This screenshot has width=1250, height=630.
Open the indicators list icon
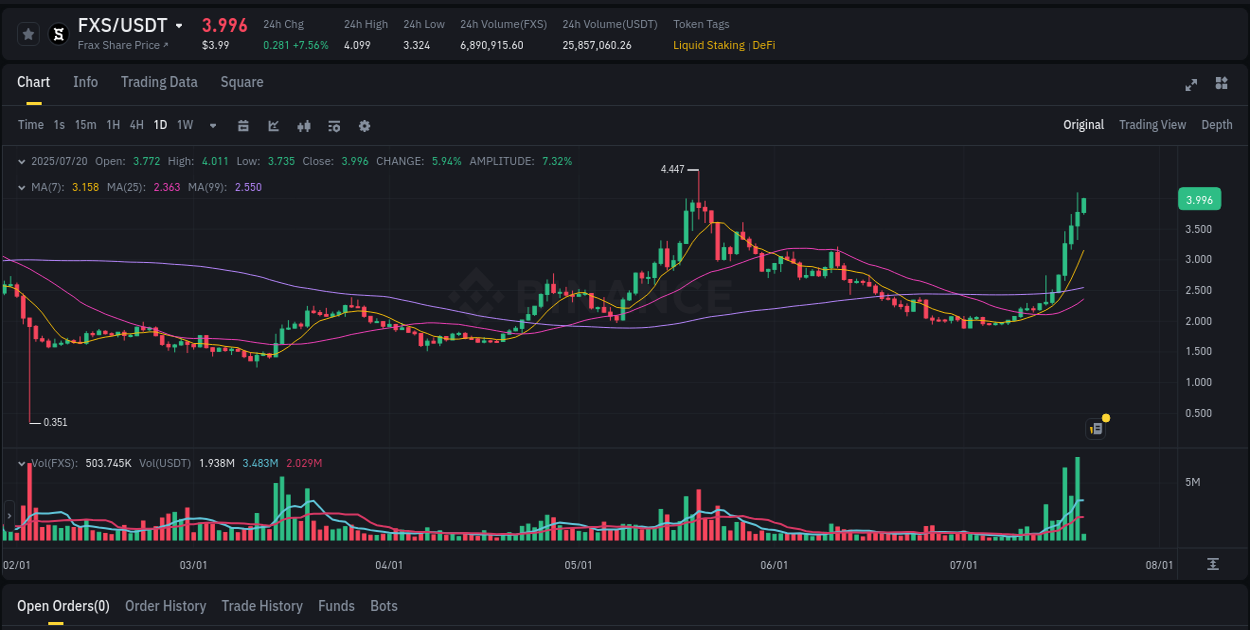tap(333, 126)
